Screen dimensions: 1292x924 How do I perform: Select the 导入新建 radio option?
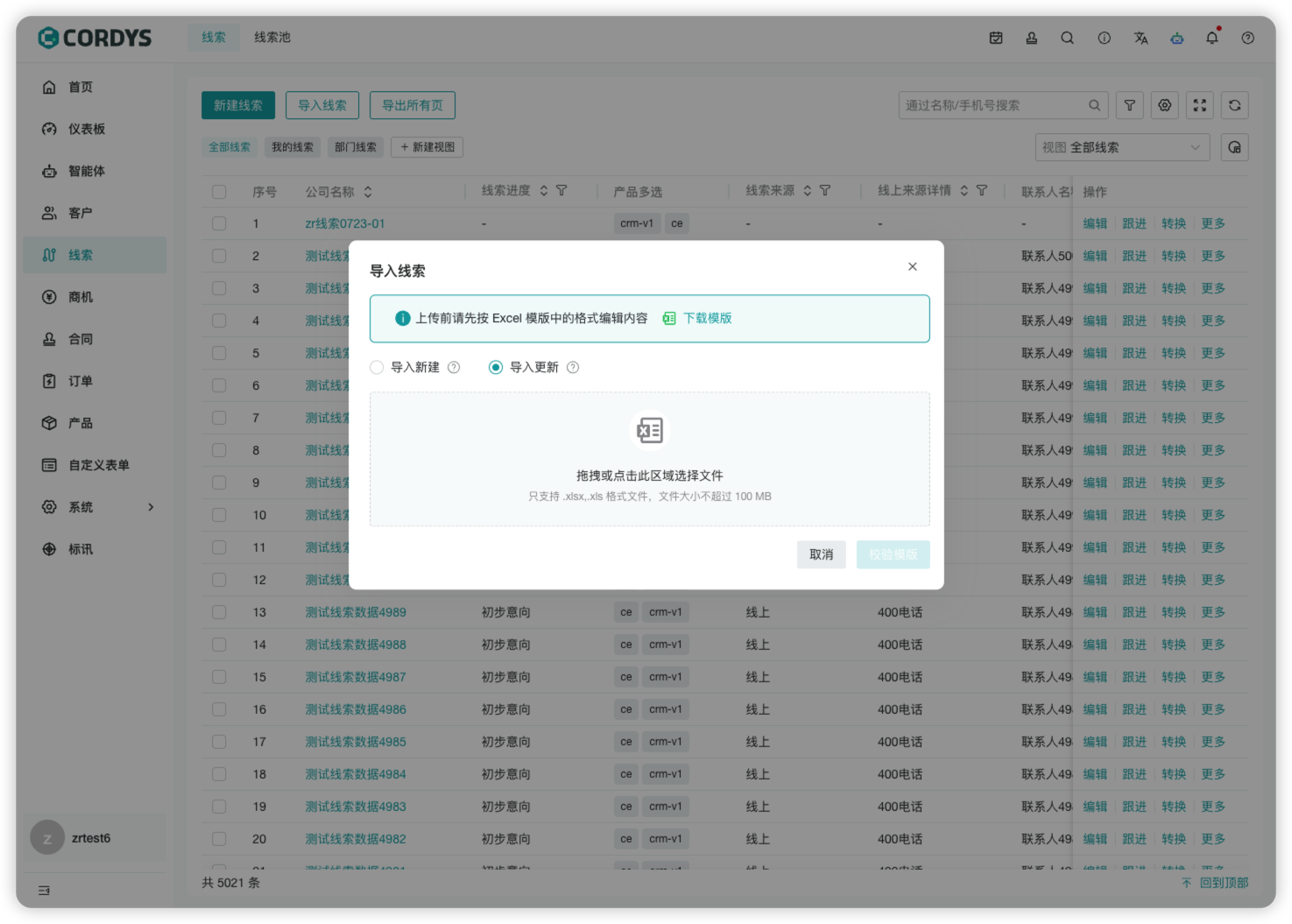click(377, 367)
